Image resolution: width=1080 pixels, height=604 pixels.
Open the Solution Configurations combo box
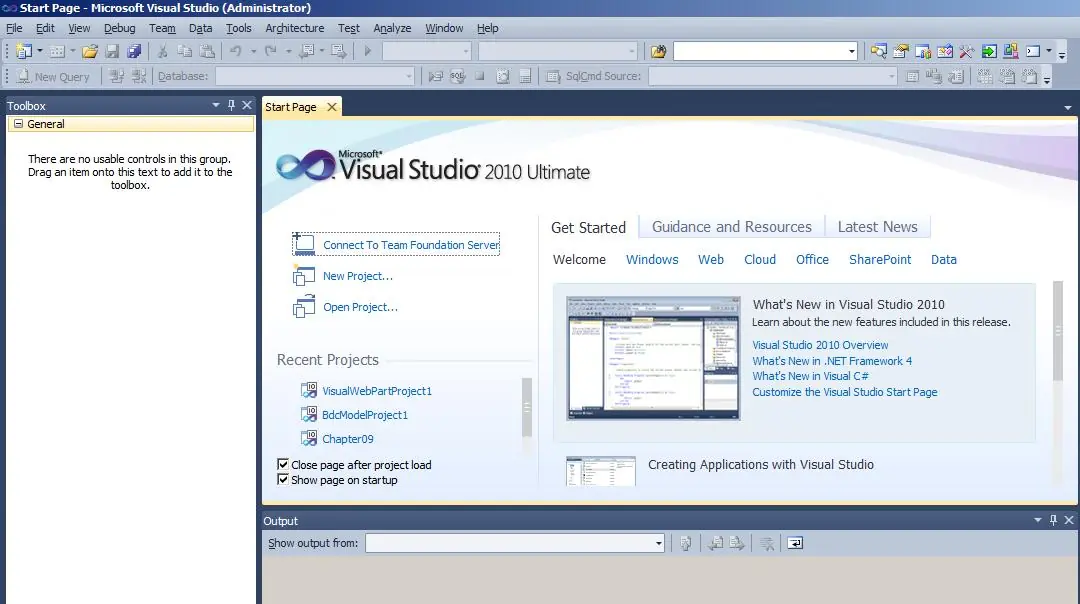point(426,52)
